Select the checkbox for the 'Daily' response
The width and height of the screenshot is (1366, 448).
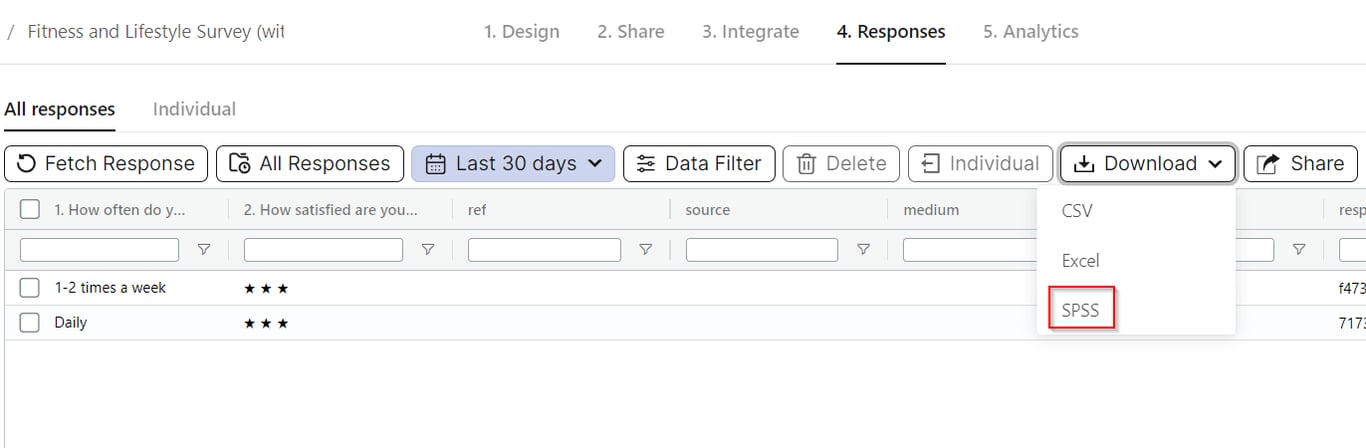30,323
